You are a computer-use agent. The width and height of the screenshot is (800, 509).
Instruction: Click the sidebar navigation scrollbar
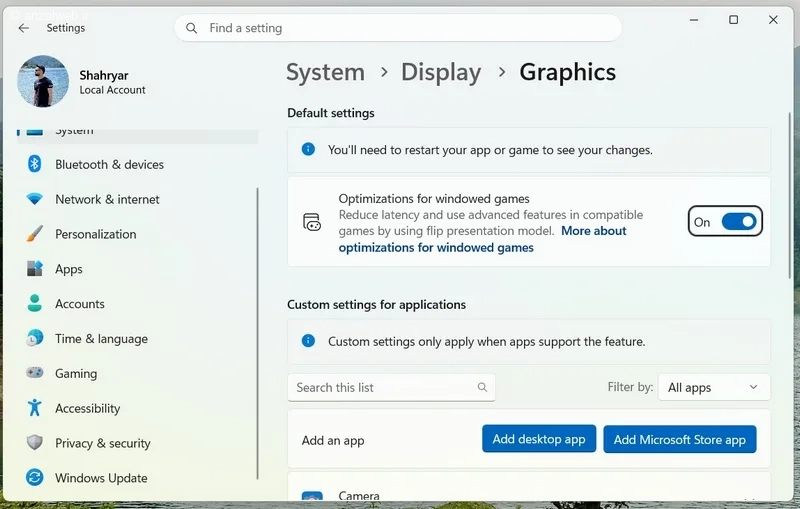258,334
